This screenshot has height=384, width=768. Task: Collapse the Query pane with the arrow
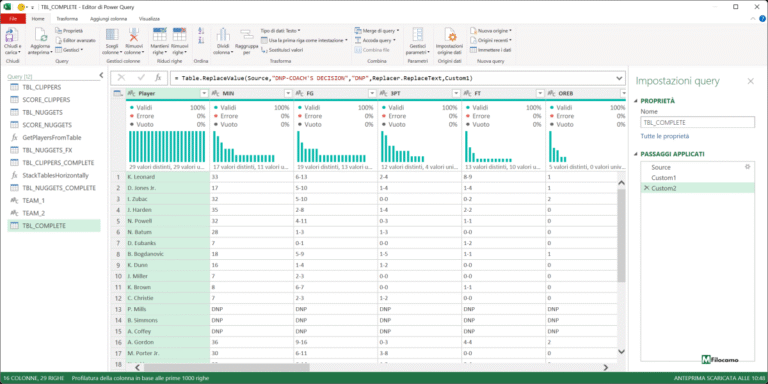[x=101, y=75]
